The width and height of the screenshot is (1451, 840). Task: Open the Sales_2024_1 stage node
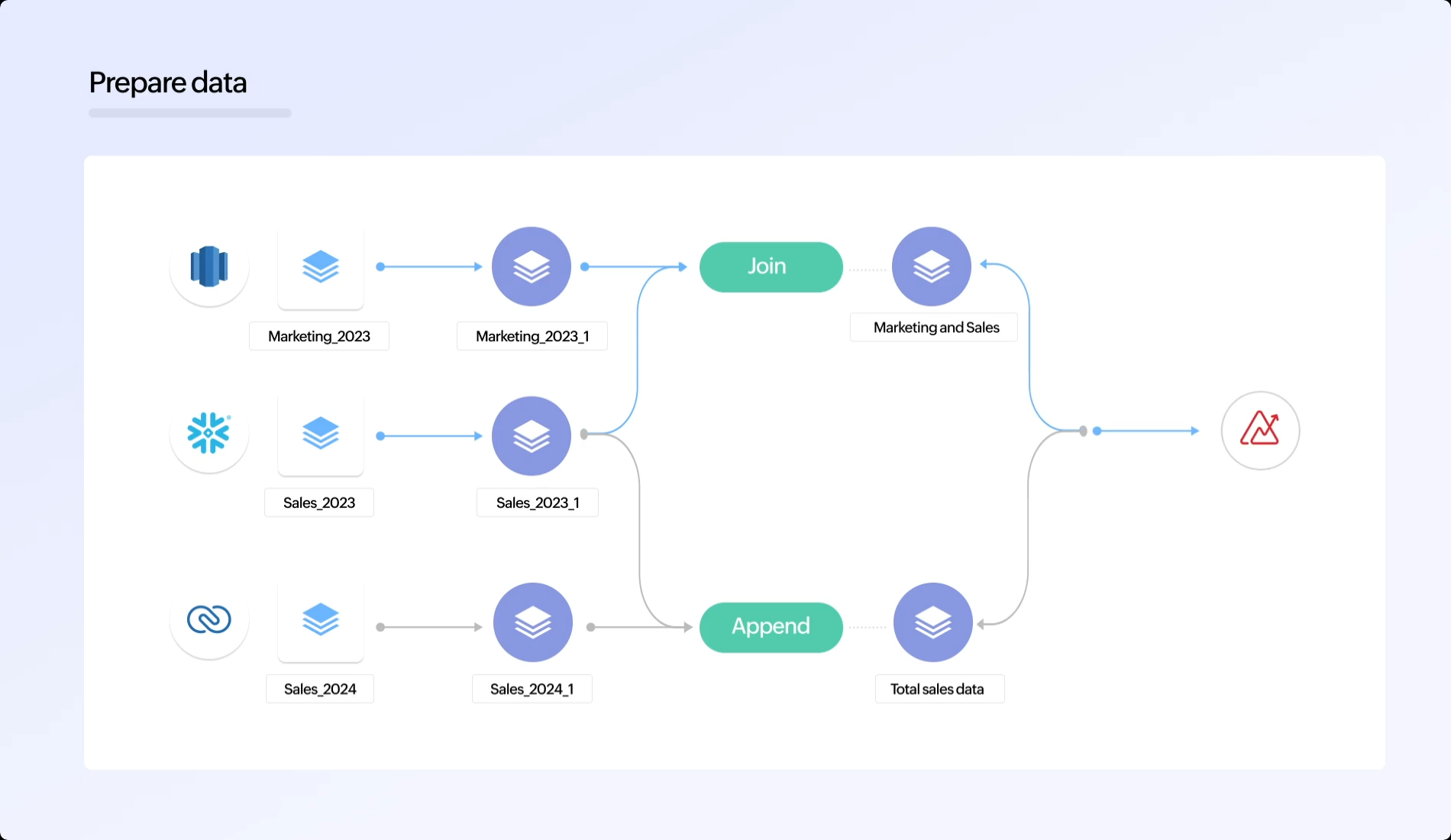point(533,622)
